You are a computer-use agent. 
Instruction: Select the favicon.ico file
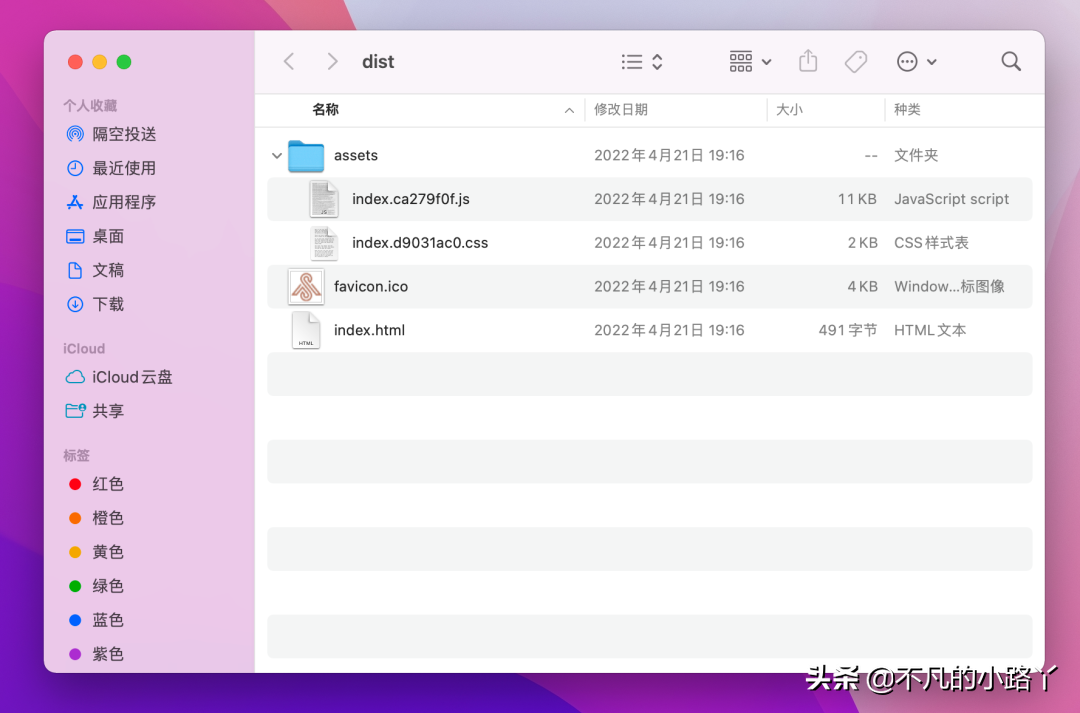point(371,286)
